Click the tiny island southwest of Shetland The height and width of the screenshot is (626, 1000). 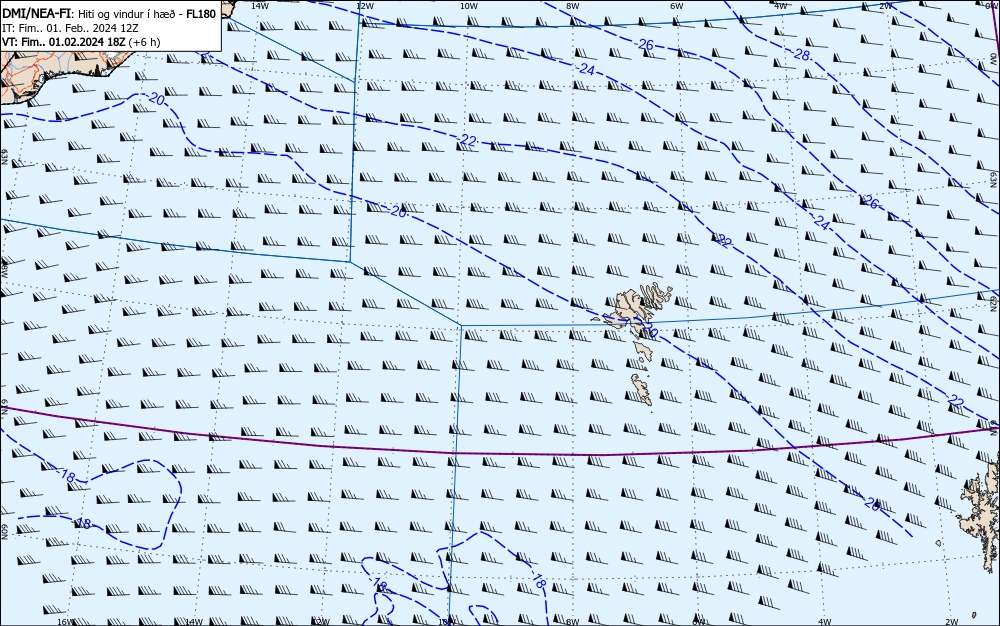pos(938,543)
